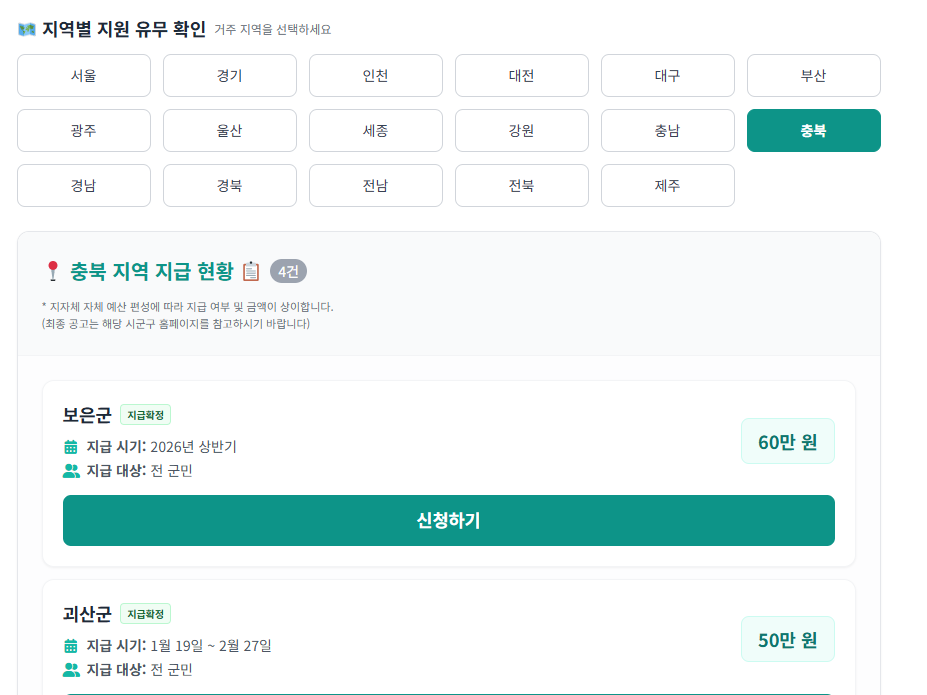Click the 50만 원 amount badge
Screen dimensions: 927x695
[788, 640]
